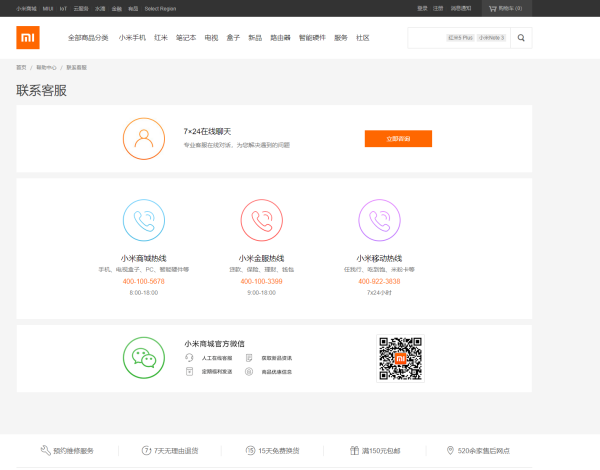This screenshot has height=470, width=600.
Task: Click the orange Mi logo
Action: click(28, 38)
